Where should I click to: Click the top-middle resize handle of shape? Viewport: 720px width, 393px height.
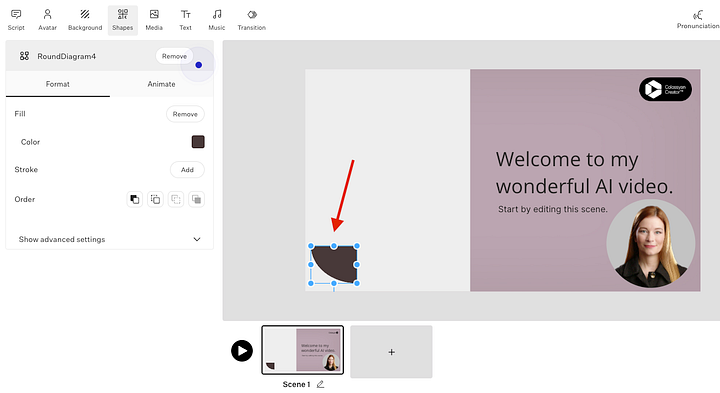click(334, 246)
